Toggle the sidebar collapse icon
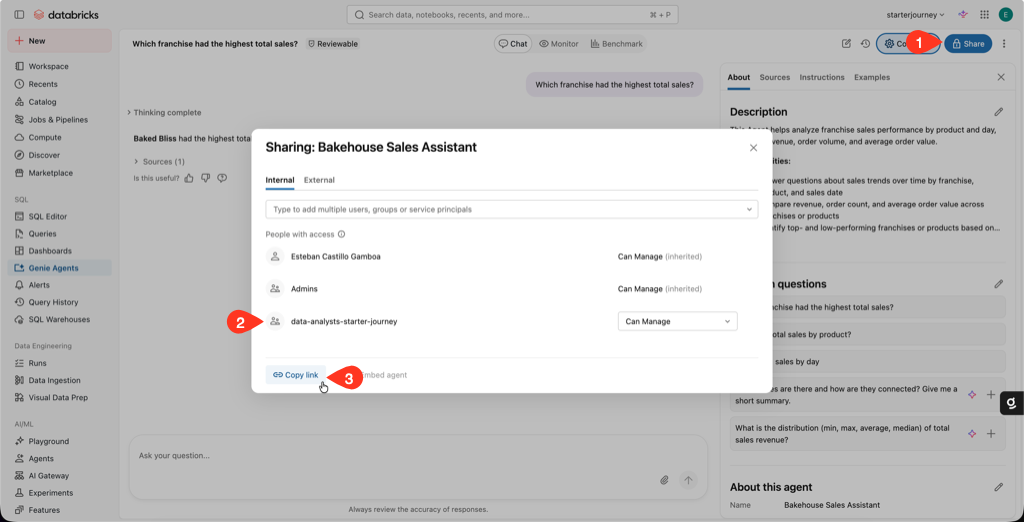This screenshot has width=1024, height=522. coord(19,14)
